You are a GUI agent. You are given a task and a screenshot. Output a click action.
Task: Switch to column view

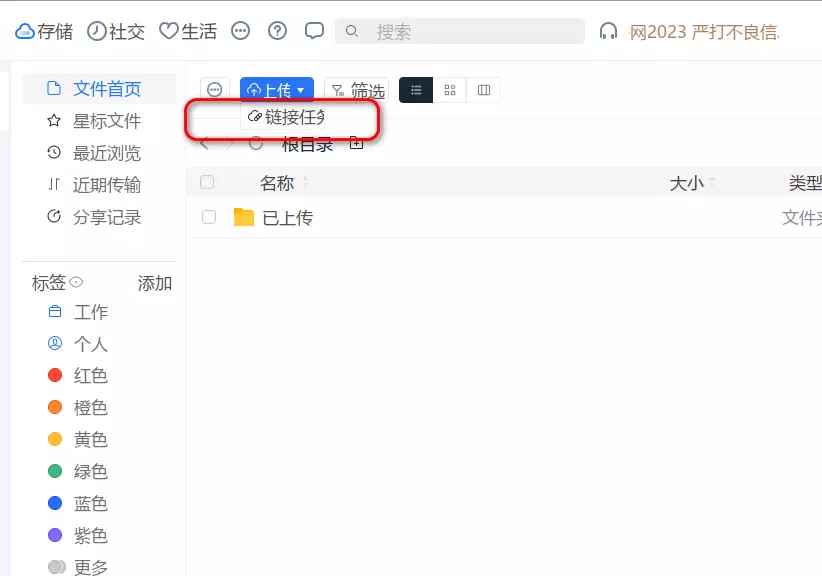pos(484,90)
